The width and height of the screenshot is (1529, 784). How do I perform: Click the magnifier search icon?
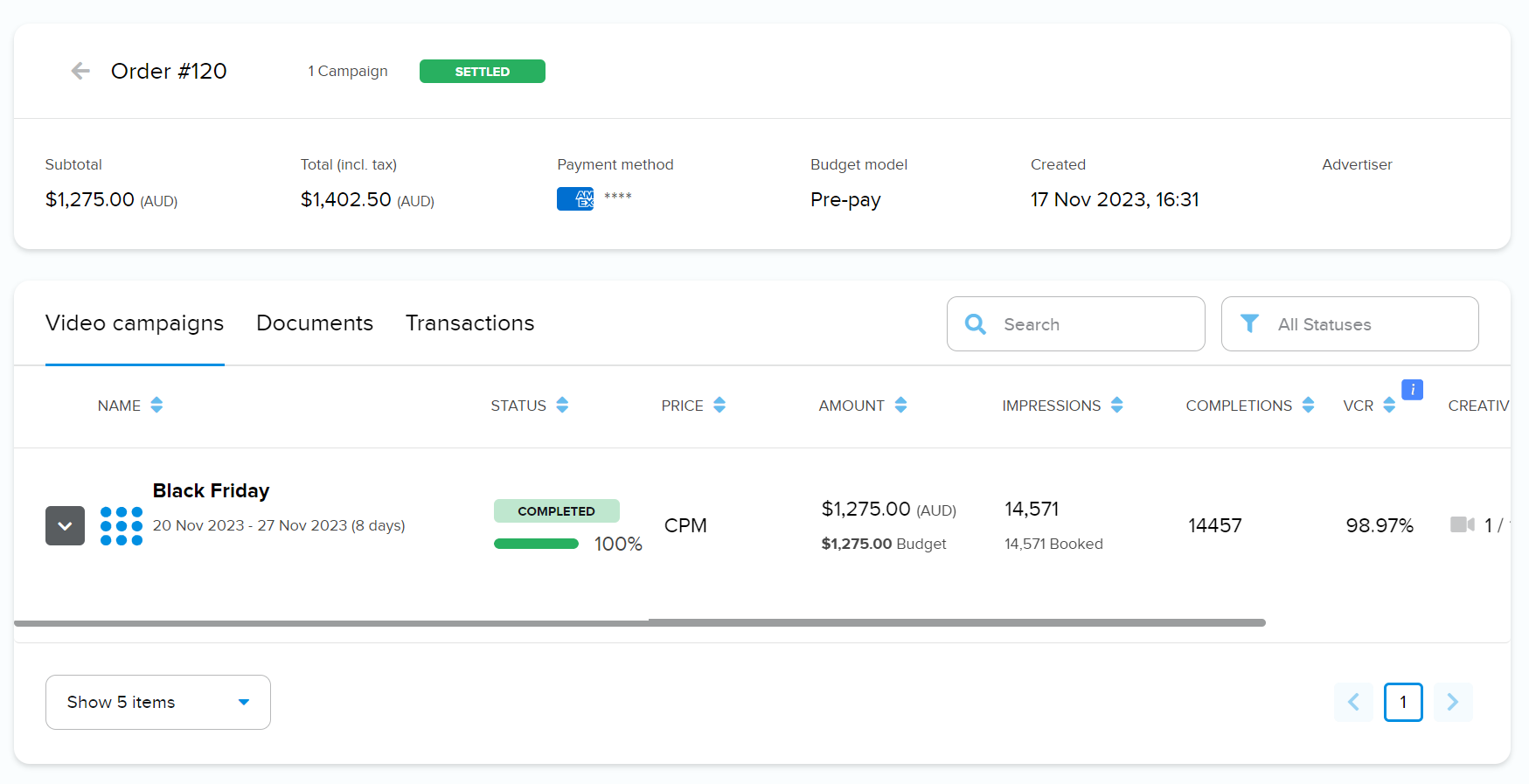pos(976,324)
